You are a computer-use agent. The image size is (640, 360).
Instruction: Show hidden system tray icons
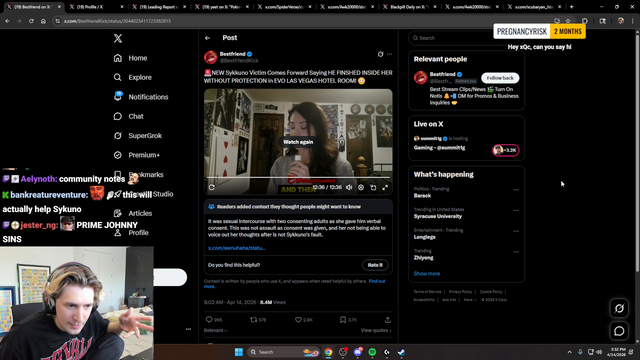[x=569, y=352]
